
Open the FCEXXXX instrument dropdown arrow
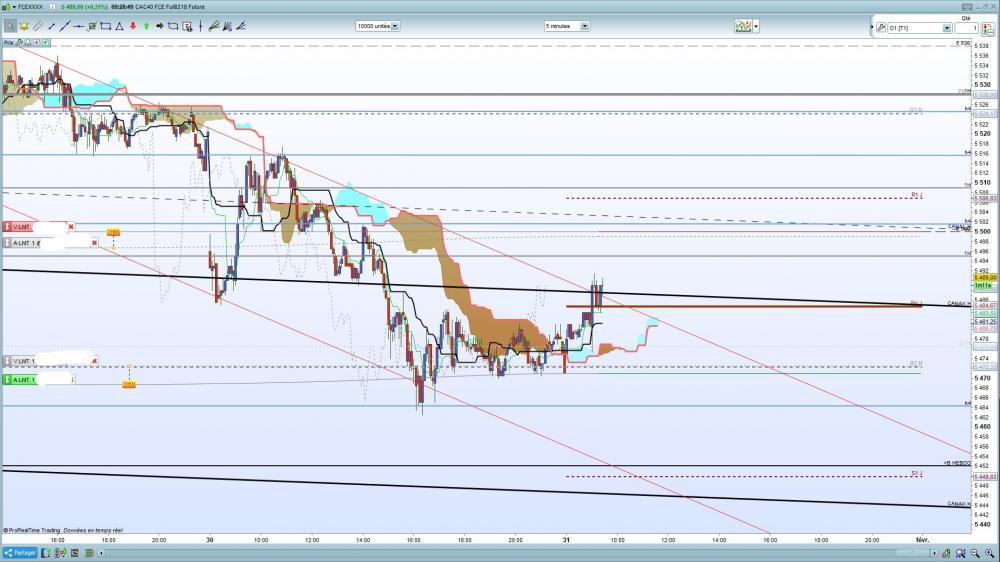click(x=14, y=7)
